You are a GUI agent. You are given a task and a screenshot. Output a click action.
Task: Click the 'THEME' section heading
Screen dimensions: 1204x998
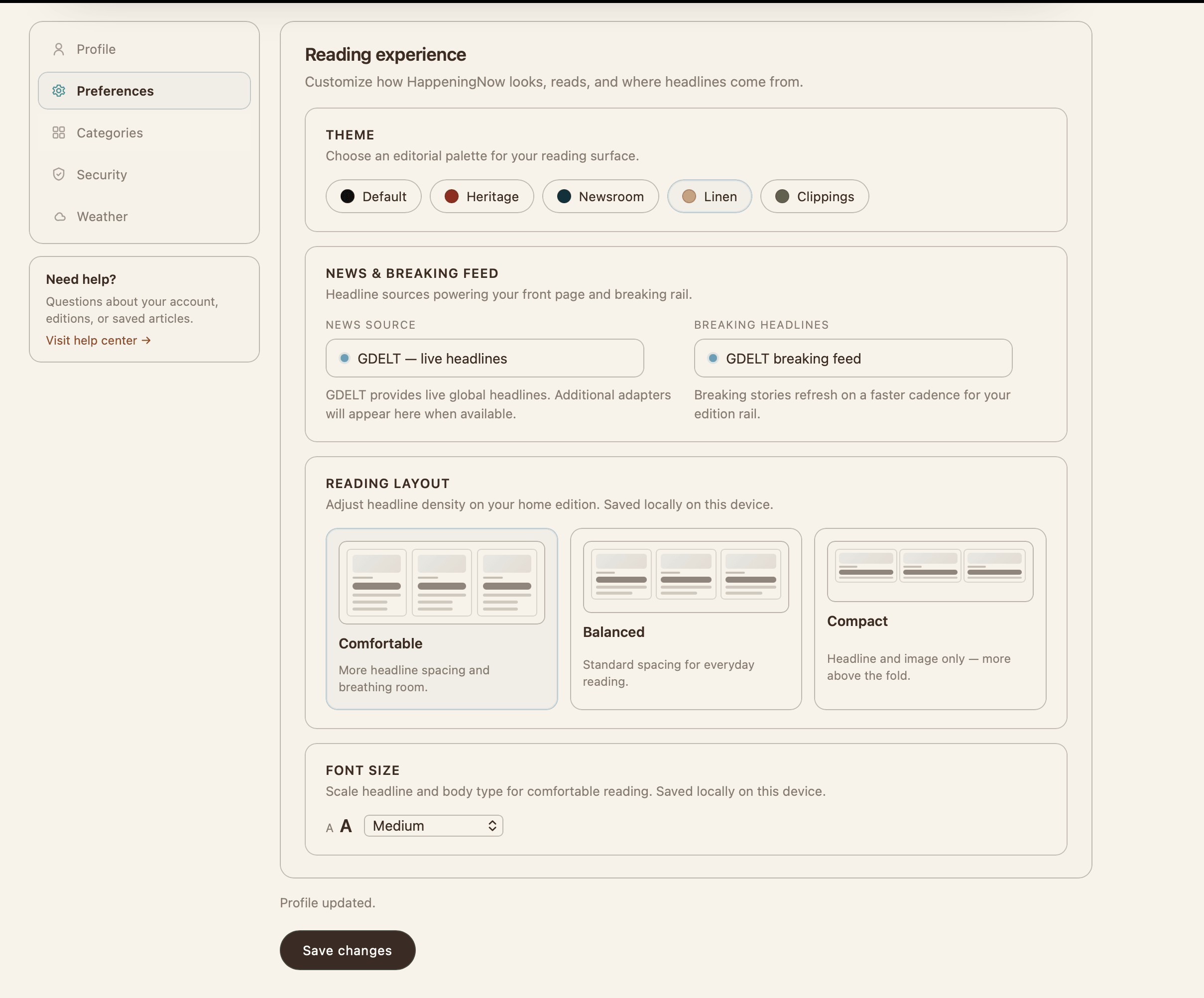[350, 135]
